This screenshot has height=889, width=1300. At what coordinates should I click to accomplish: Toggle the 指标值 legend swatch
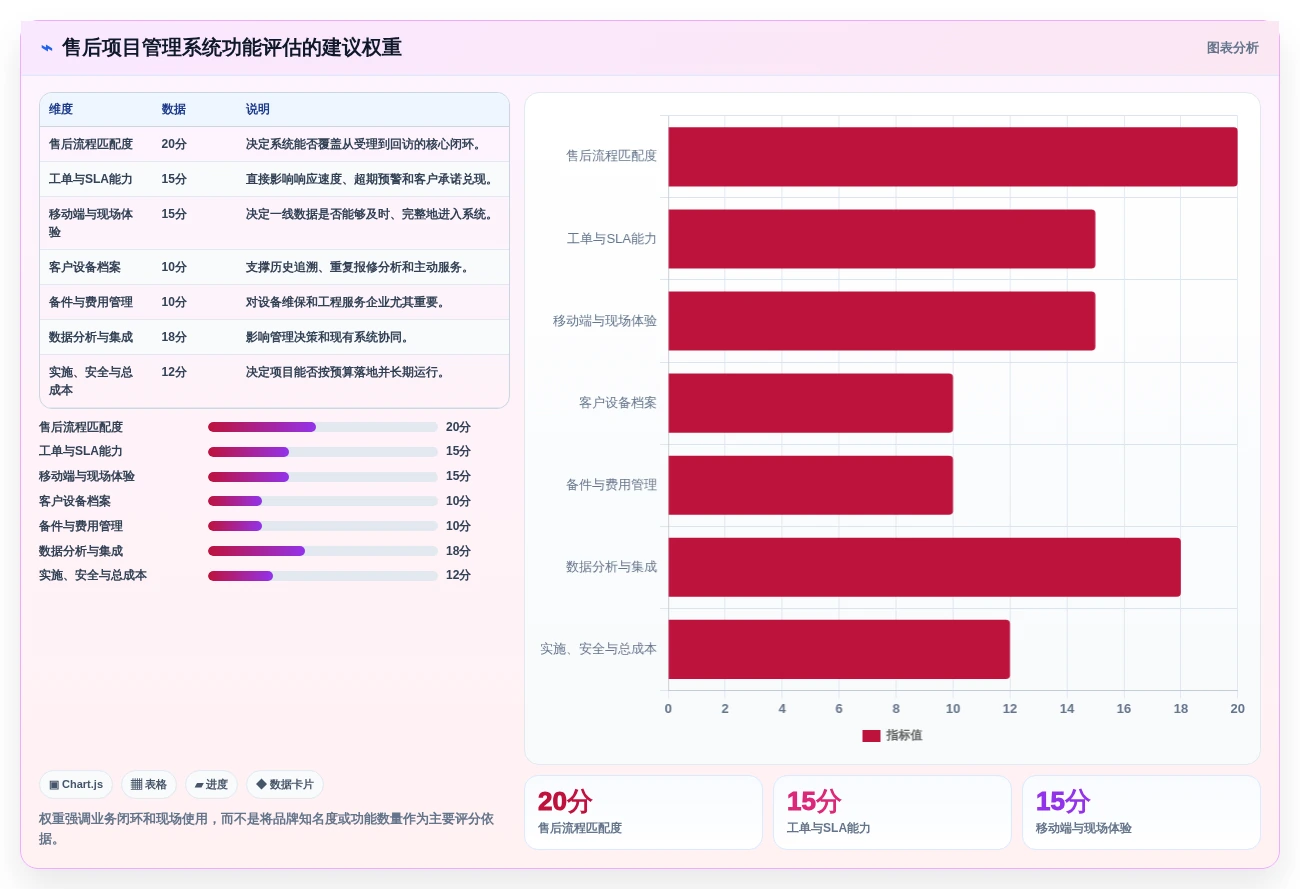(x=871, y=736)
